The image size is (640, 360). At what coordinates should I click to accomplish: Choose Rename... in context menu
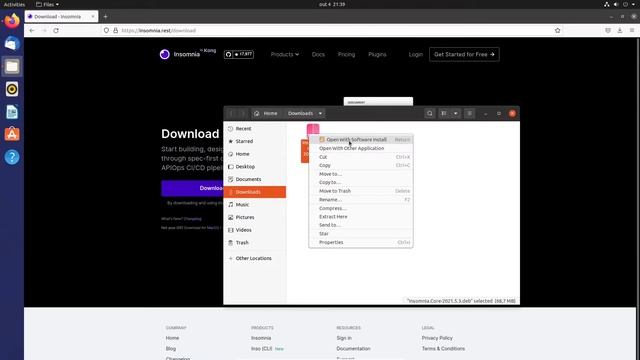(361, 200)
